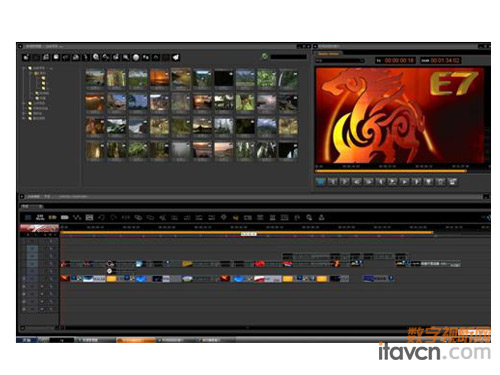Click the round sphere icon in library toolbar
This screenshot has width=500, height=375.
tap(136, 57)
